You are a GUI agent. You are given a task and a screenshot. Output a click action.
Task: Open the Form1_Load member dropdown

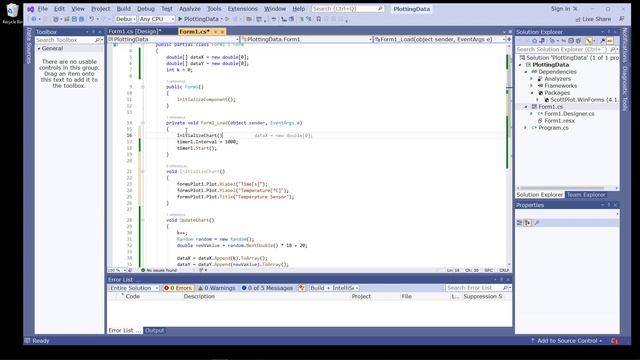click(439, 39)
